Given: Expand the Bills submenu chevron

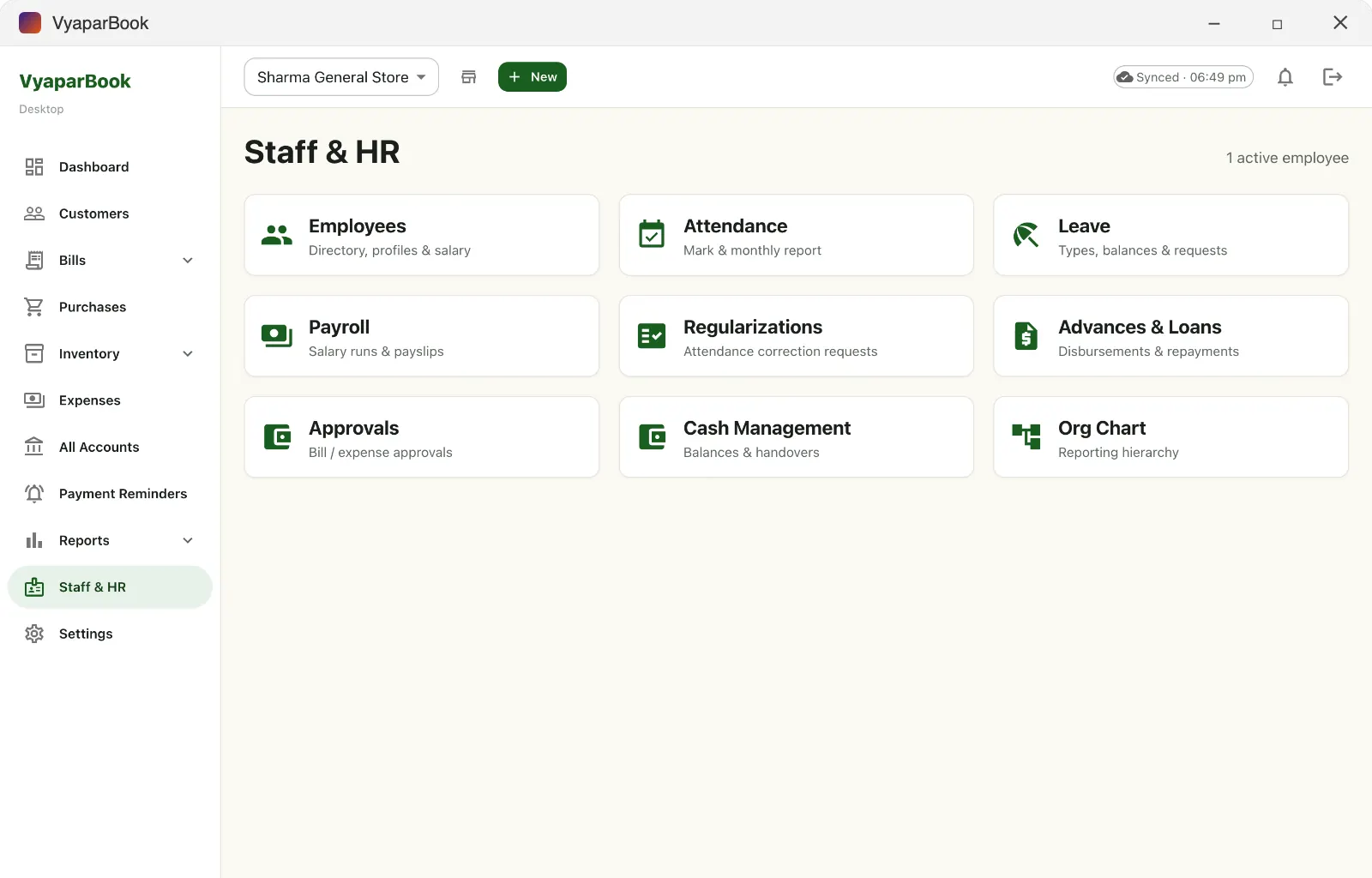Looking at the screenshot, I should [188, 261].
